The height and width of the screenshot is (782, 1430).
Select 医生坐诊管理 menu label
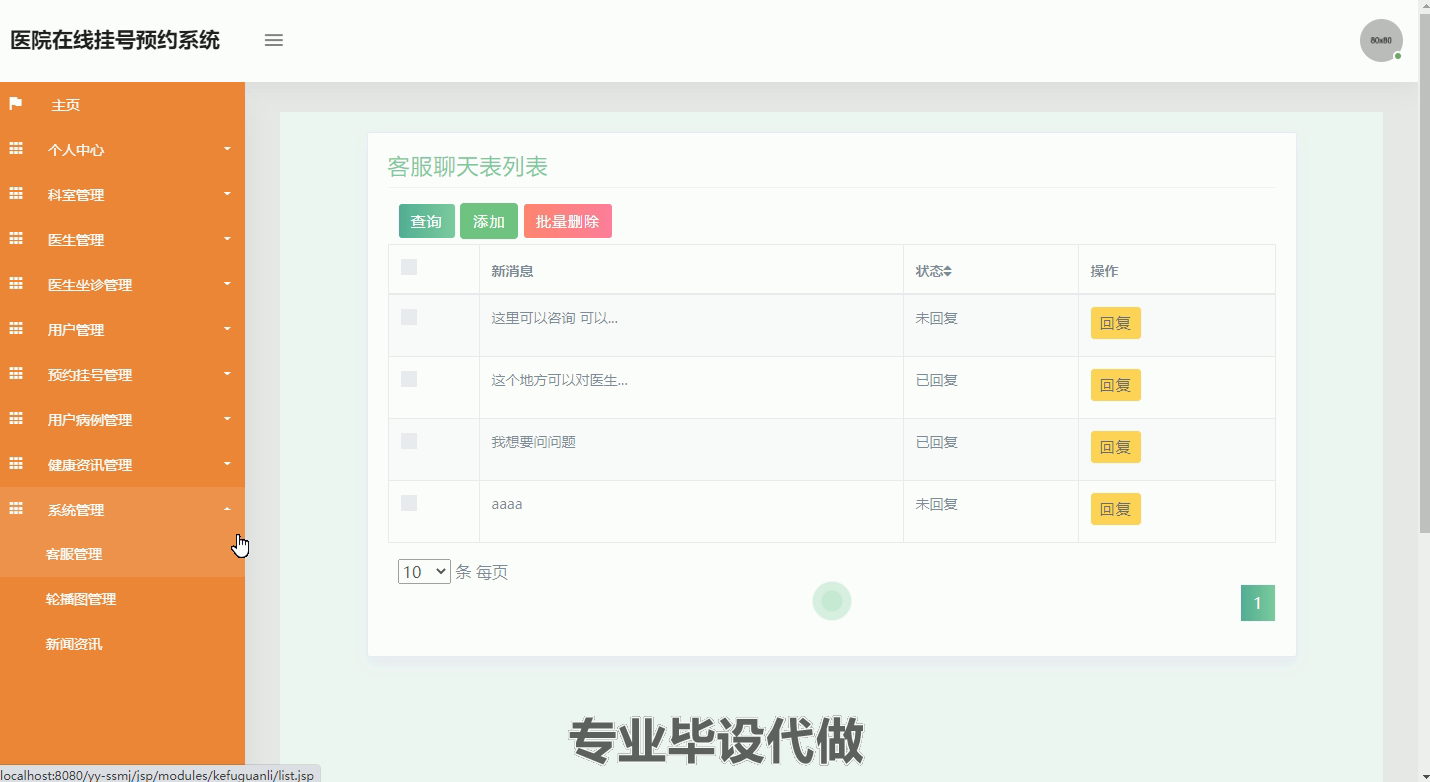point(90,285)
